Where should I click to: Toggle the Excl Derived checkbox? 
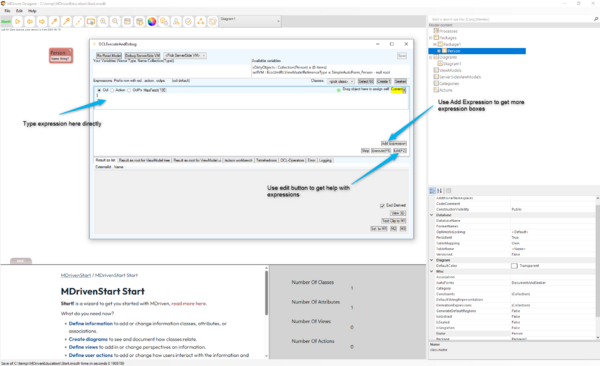(382, 206)
